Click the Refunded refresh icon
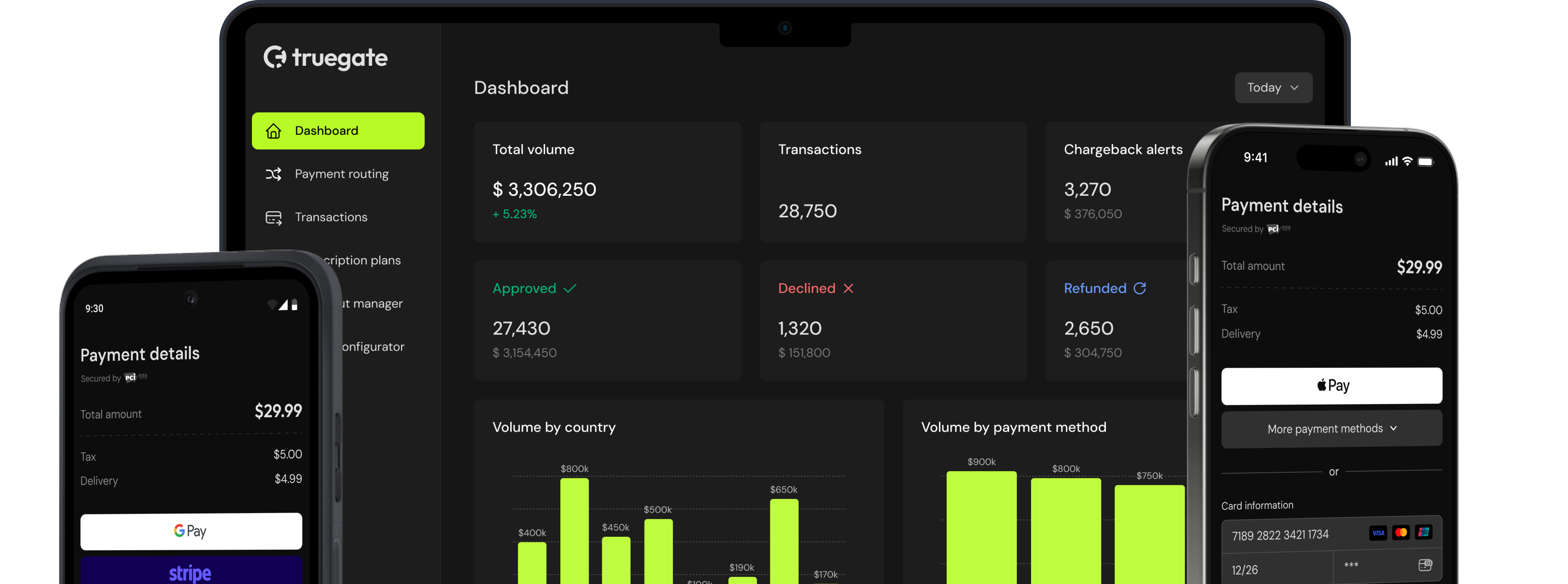Screen dimensions: 1568x584 [1140, 288]
